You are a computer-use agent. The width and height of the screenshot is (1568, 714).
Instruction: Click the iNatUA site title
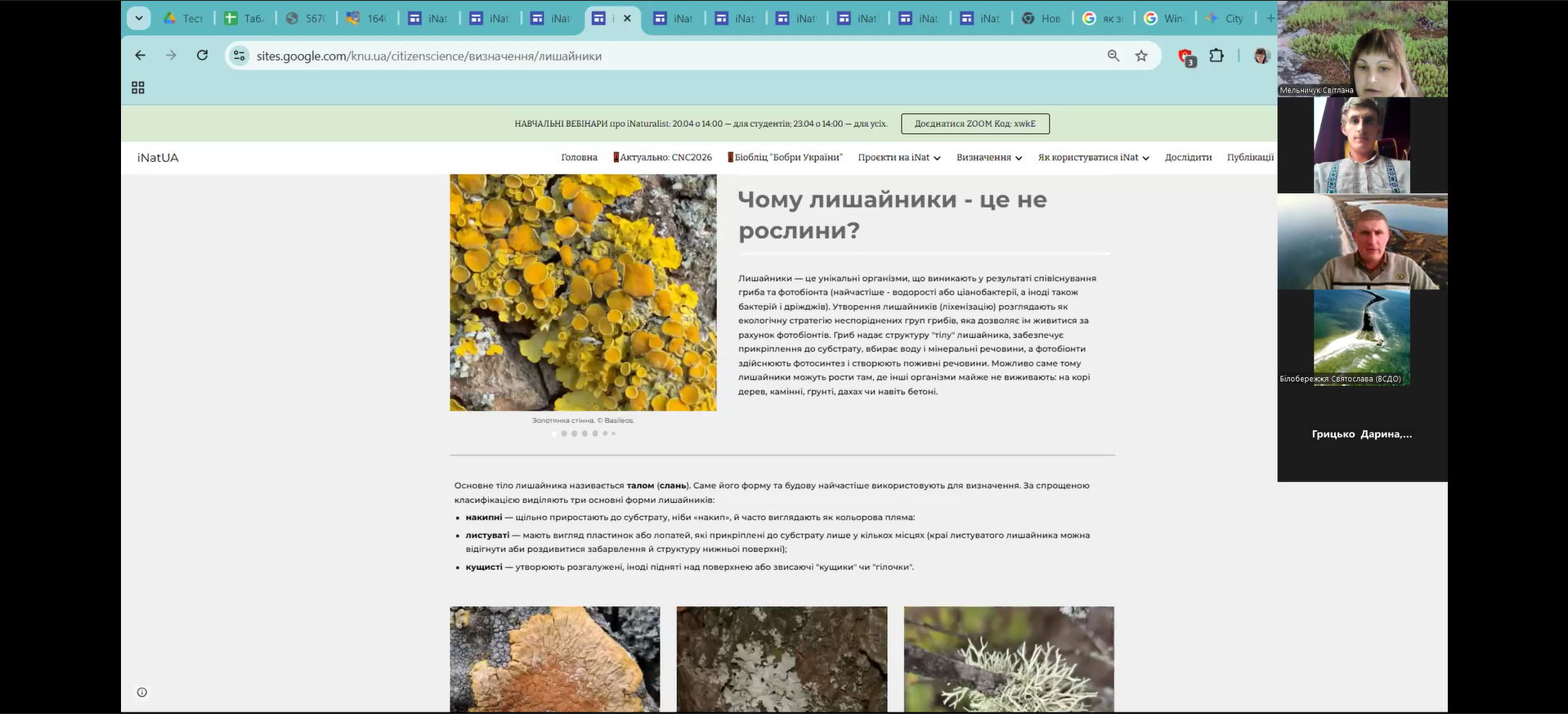click(x=158, y=158)
